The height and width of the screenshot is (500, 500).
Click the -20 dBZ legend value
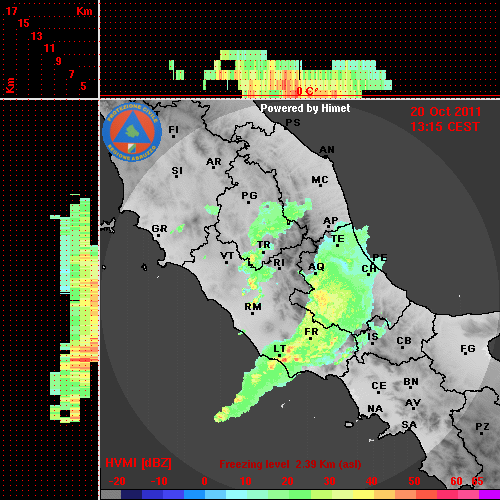point(117,481)
